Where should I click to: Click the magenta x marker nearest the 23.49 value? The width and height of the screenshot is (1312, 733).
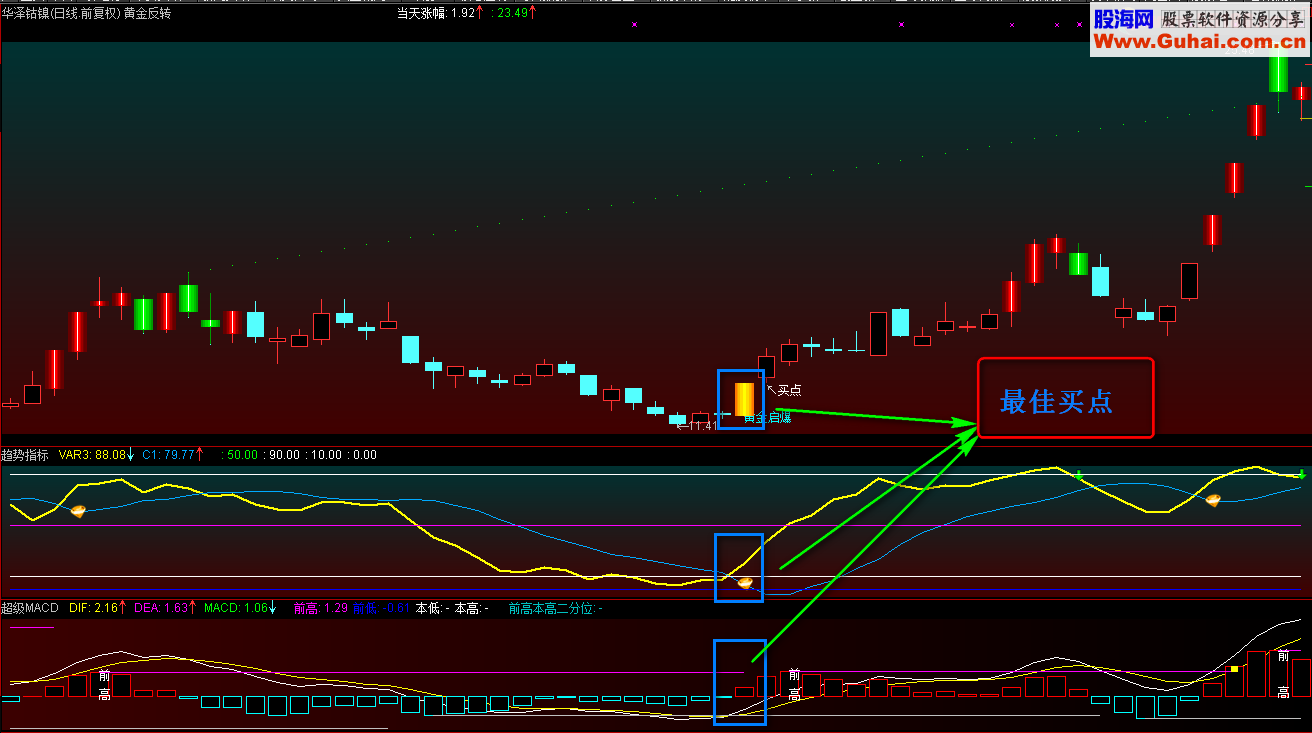pyautogui.click(x=634, y=24)
